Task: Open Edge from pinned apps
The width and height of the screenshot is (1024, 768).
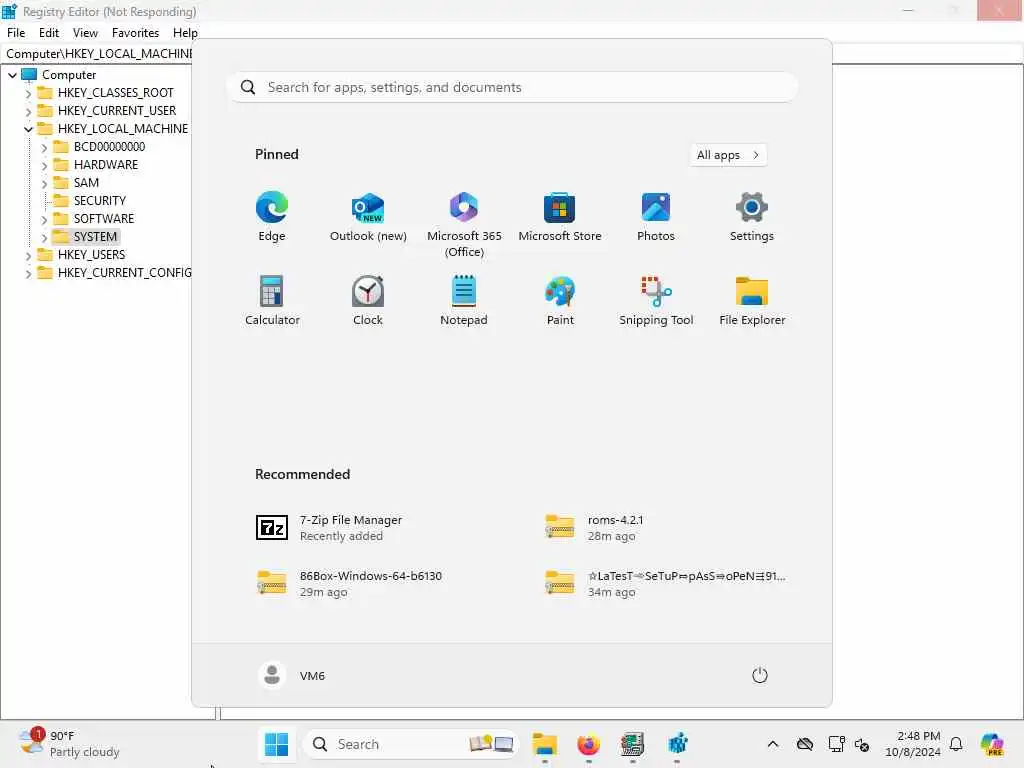Action: click(x=272, y=217)
